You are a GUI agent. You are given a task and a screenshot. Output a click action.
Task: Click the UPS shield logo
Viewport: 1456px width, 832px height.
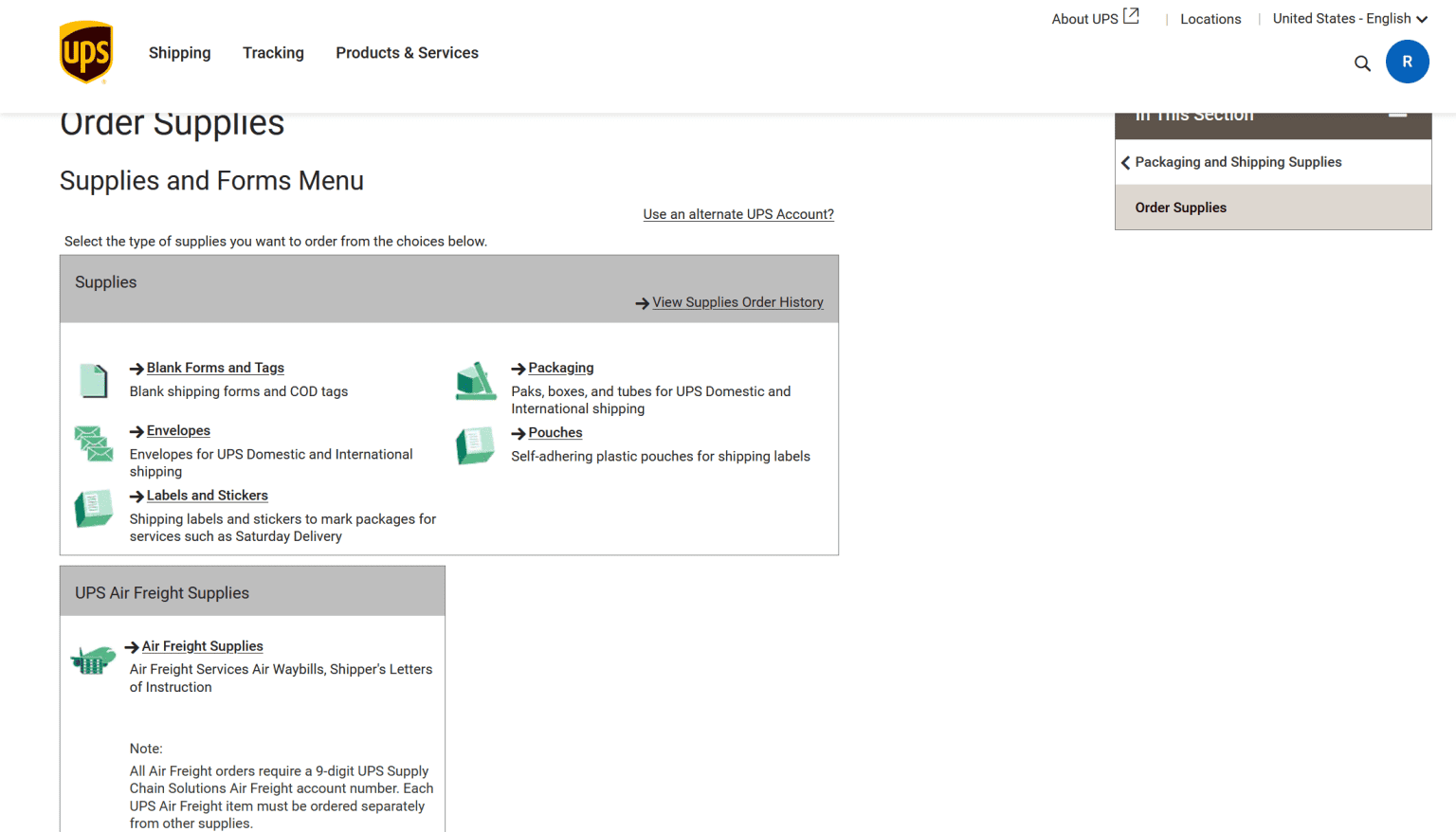click(86, 53)
